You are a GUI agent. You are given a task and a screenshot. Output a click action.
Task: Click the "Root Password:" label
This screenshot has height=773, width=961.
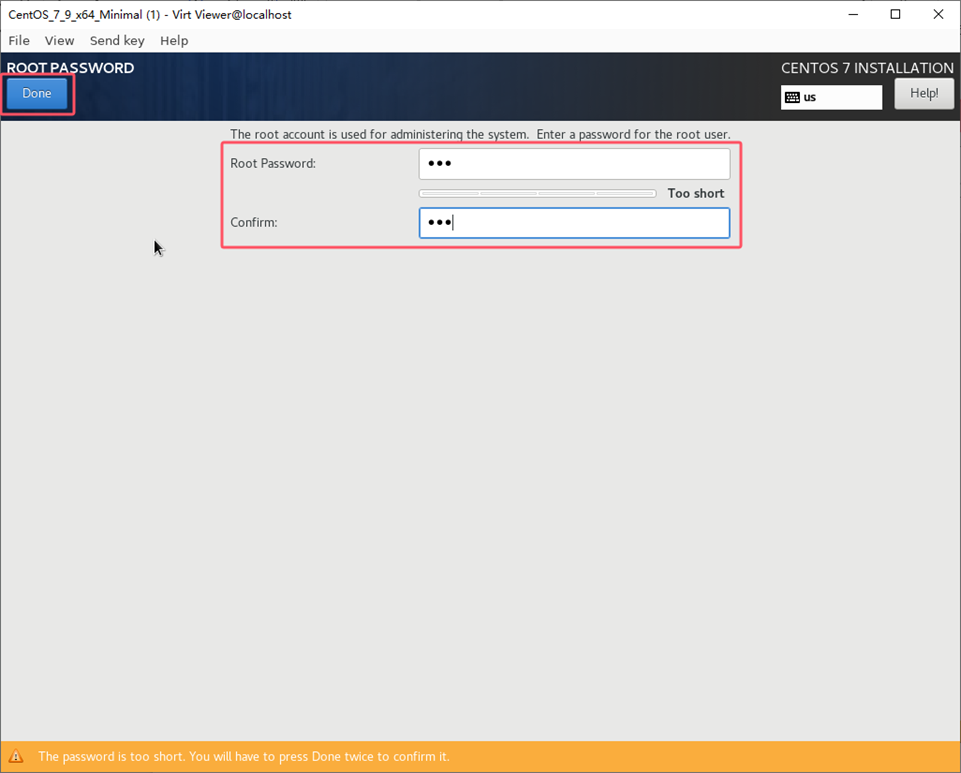(x=273, y=164)
